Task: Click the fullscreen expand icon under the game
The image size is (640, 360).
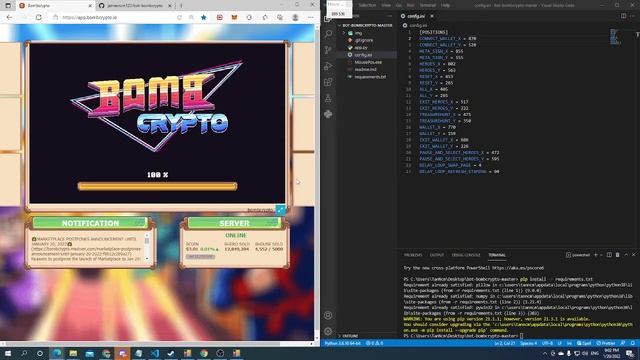Action: [280, 210]
